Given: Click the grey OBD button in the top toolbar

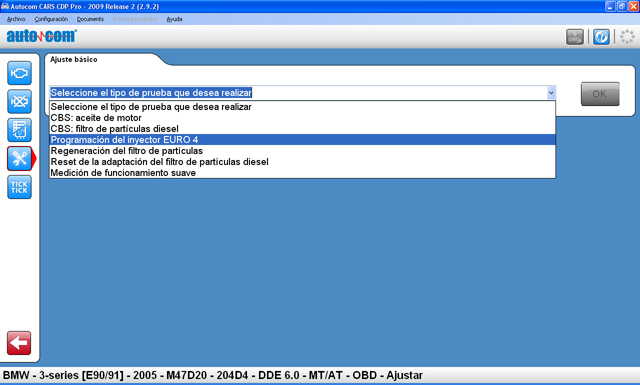Looking at the screenshot, I should pos(575,37).
